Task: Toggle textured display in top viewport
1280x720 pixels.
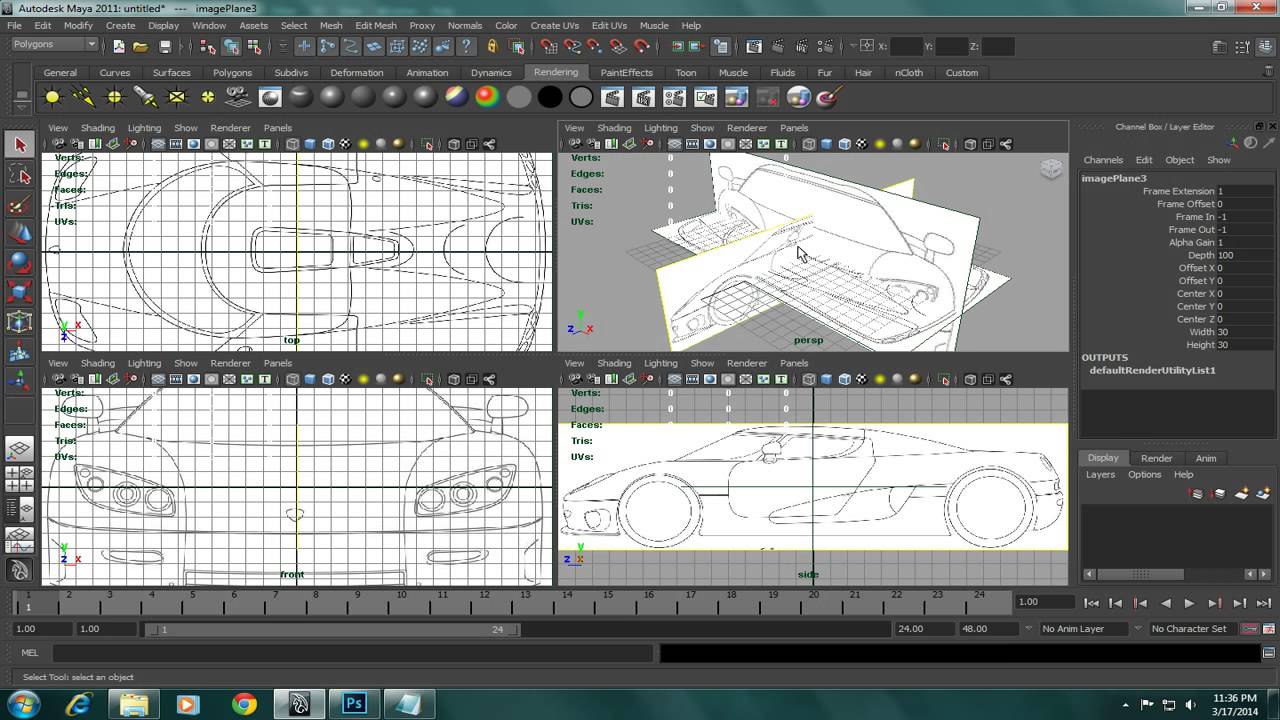Action: coord(346,144)
